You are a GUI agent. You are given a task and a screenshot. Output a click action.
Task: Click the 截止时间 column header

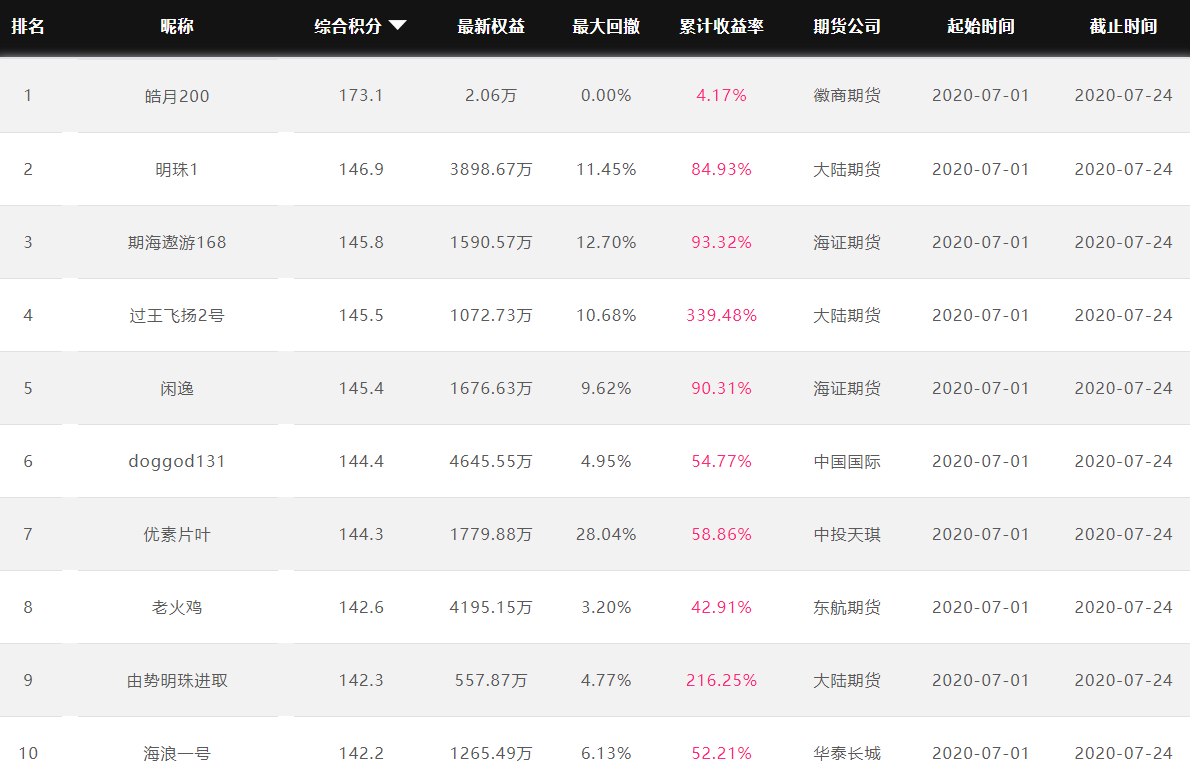coord(1123,27)
